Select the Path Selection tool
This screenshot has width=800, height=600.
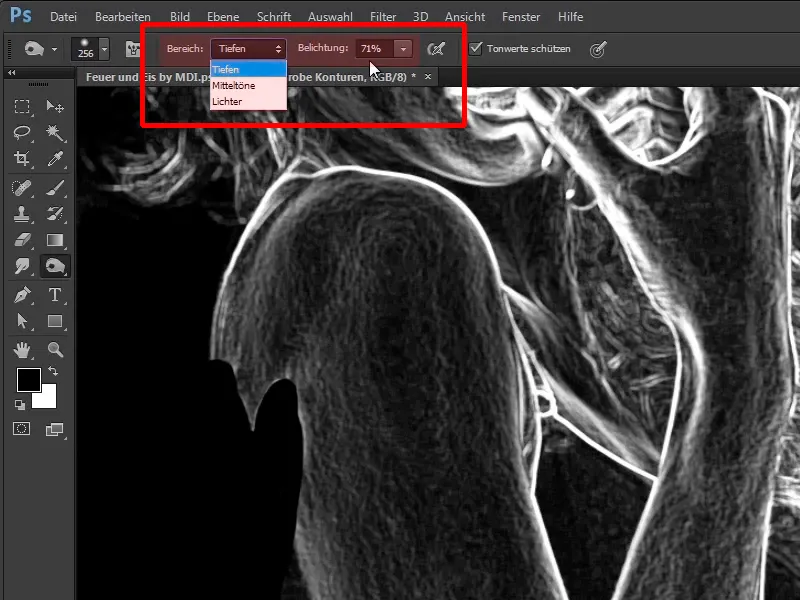click(x=21, y=321)
